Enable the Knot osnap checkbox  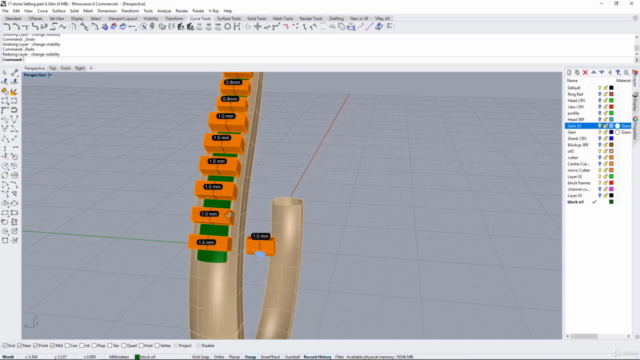(141, 346)
